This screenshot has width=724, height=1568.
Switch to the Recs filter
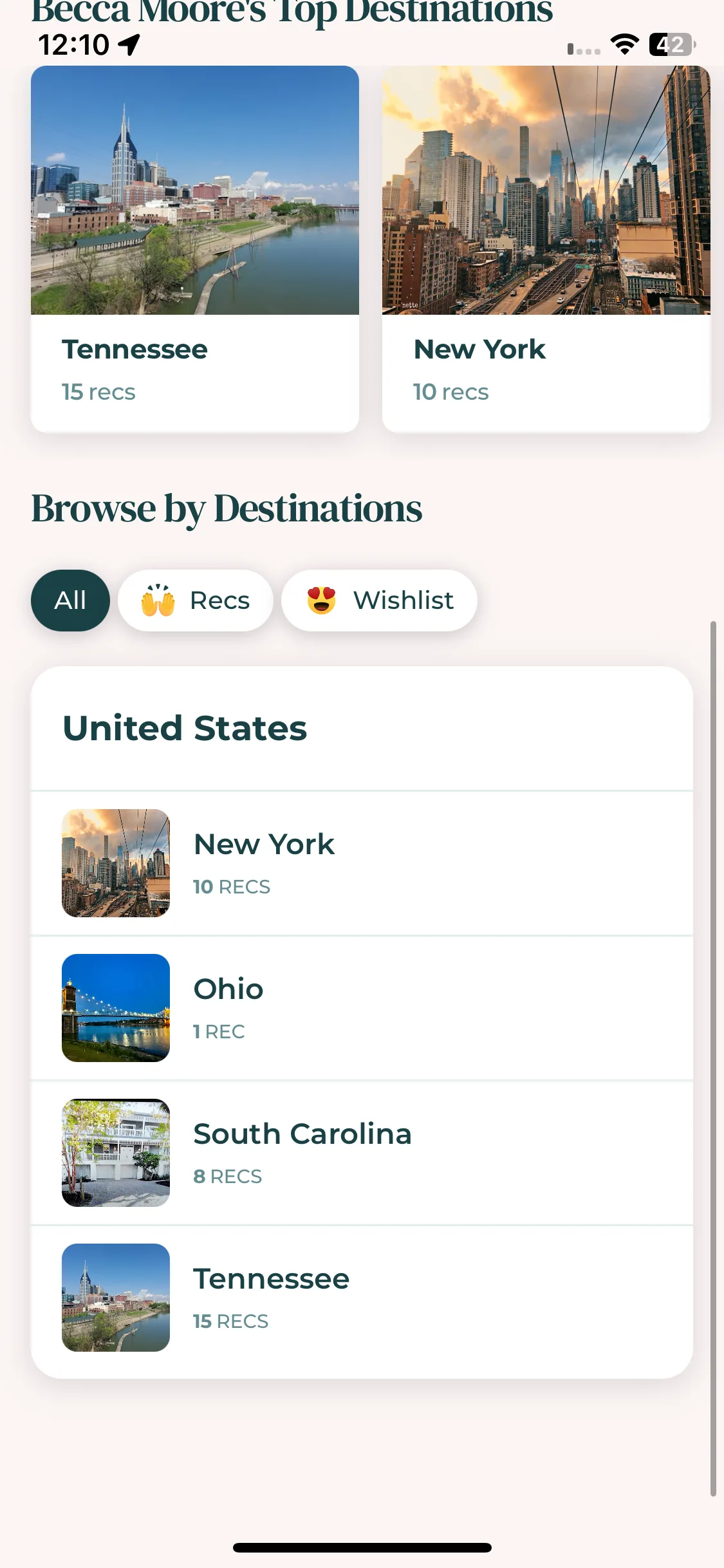click(x=196, y=601)
